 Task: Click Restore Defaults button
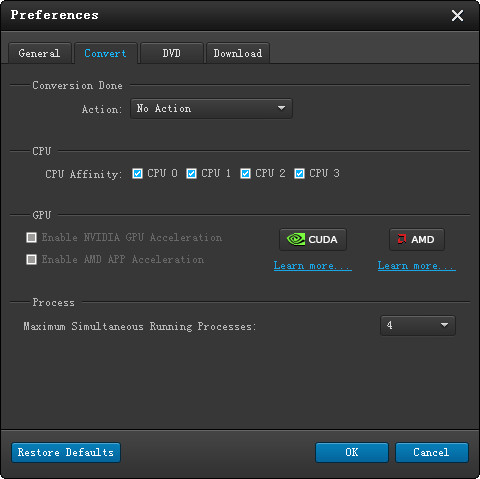66,452
